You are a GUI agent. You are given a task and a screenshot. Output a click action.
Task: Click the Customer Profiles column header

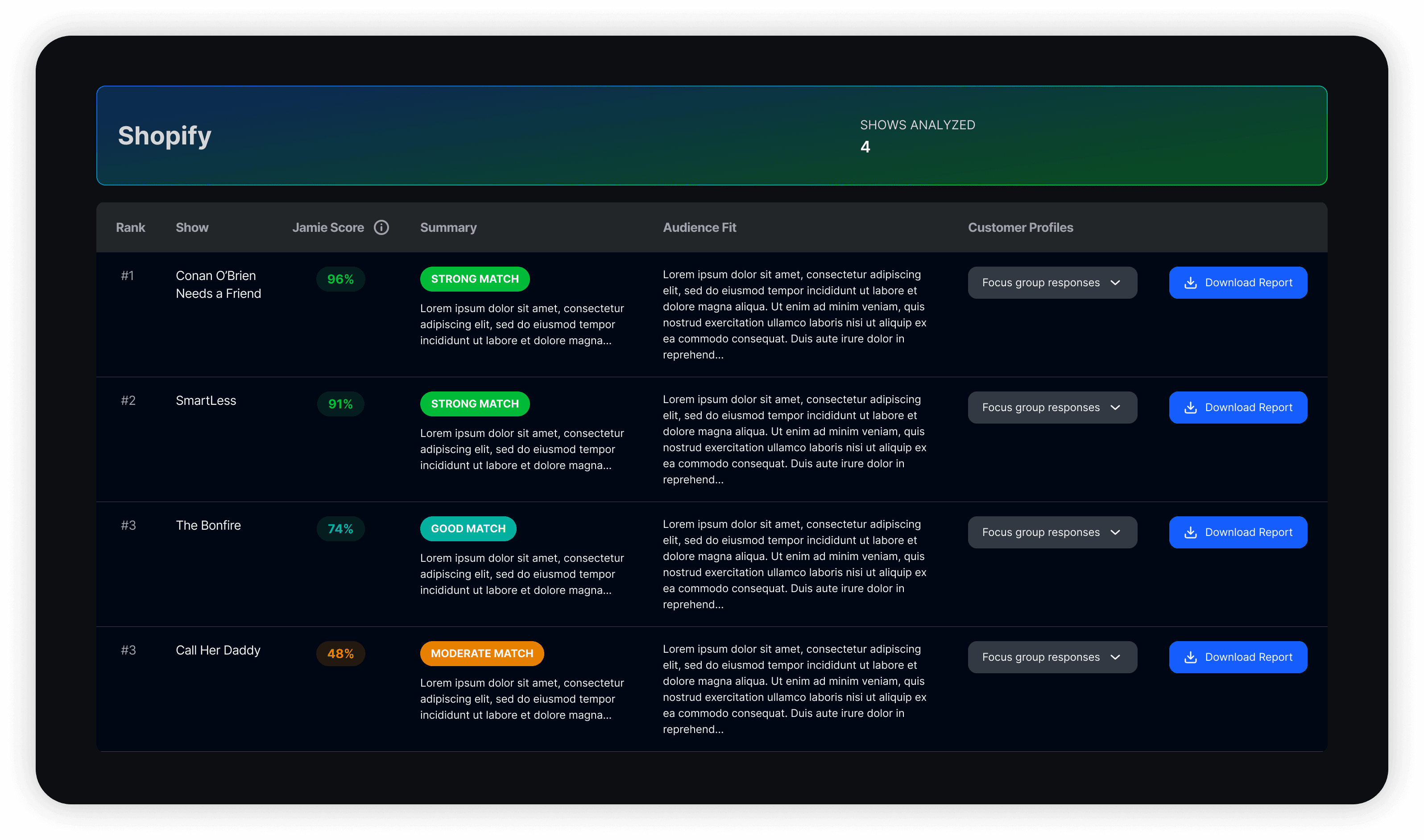tap(1020, 227)
